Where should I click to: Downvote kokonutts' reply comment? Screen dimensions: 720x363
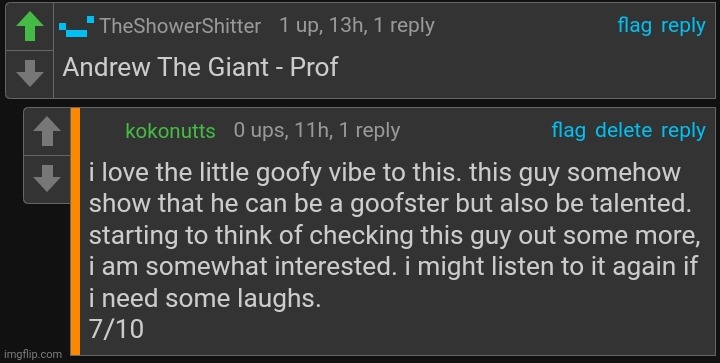47,178
